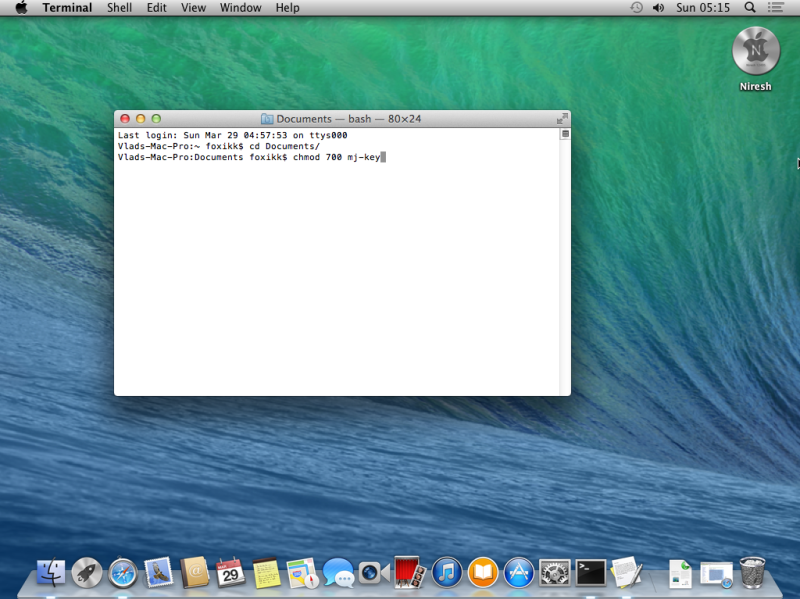The height and width of the screenshot is (599, 800).
Task: Open Mail from the Dock
Action: click(159, 572)
